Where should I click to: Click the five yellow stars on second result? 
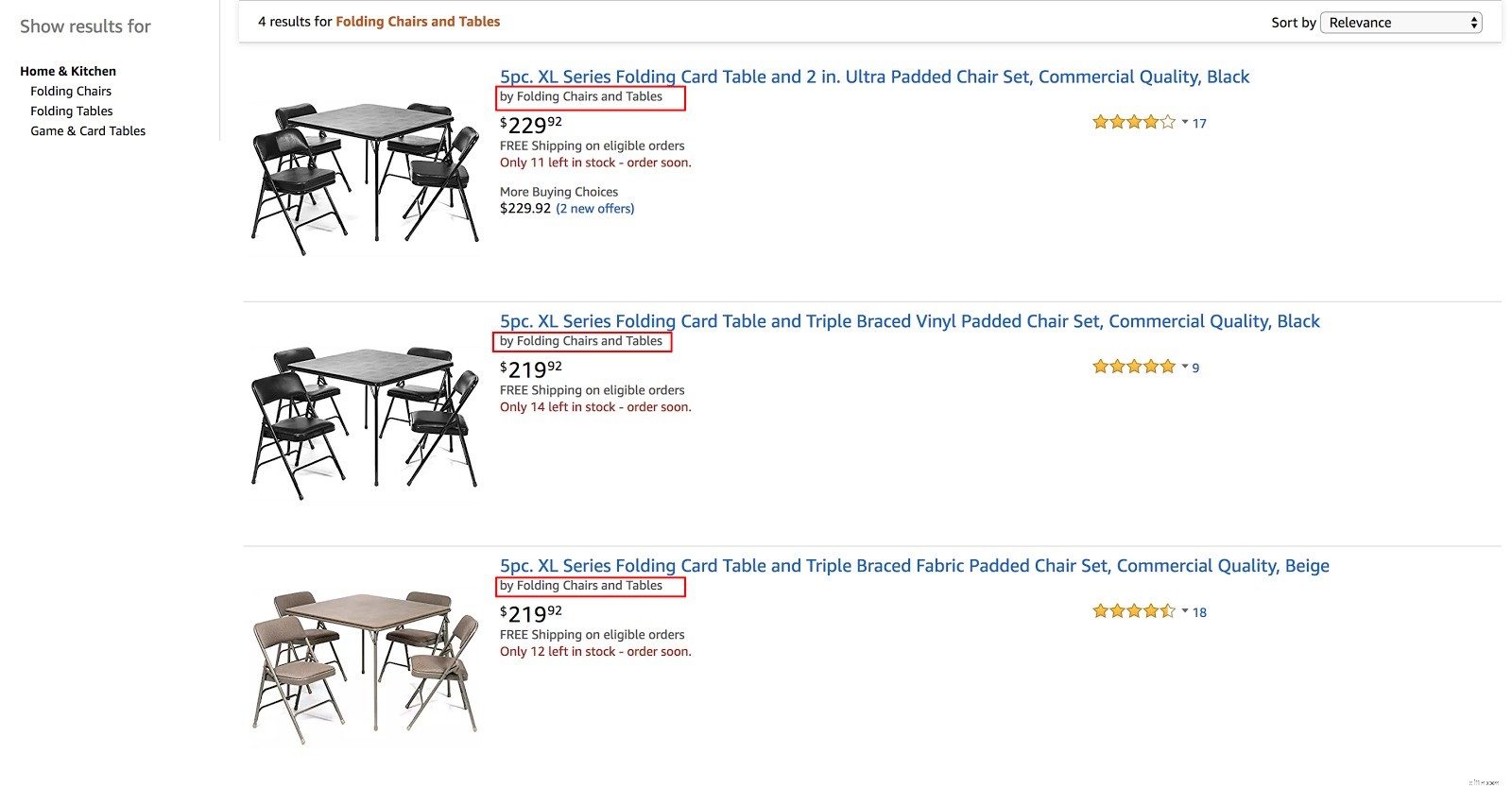click(1132, 366)
